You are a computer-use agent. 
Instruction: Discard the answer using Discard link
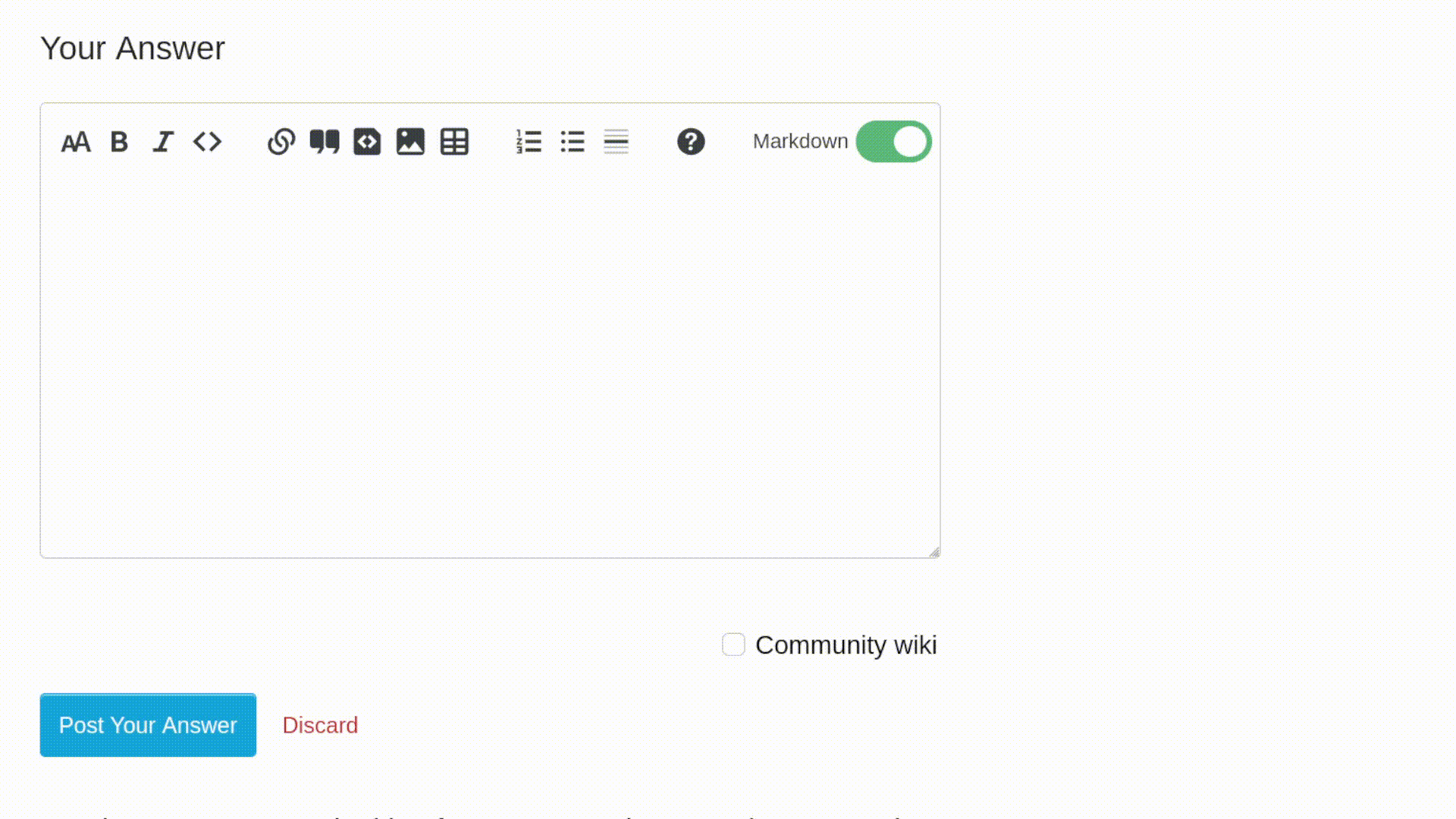[320, 725]
